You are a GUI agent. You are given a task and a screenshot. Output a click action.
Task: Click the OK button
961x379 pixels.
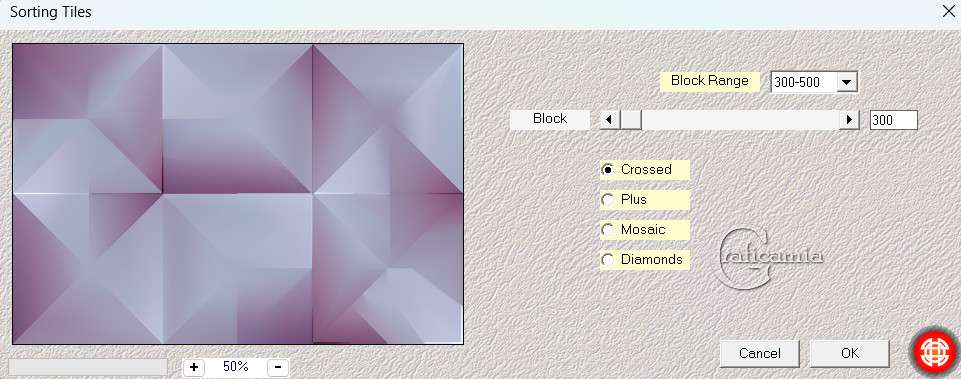[849, 353]
